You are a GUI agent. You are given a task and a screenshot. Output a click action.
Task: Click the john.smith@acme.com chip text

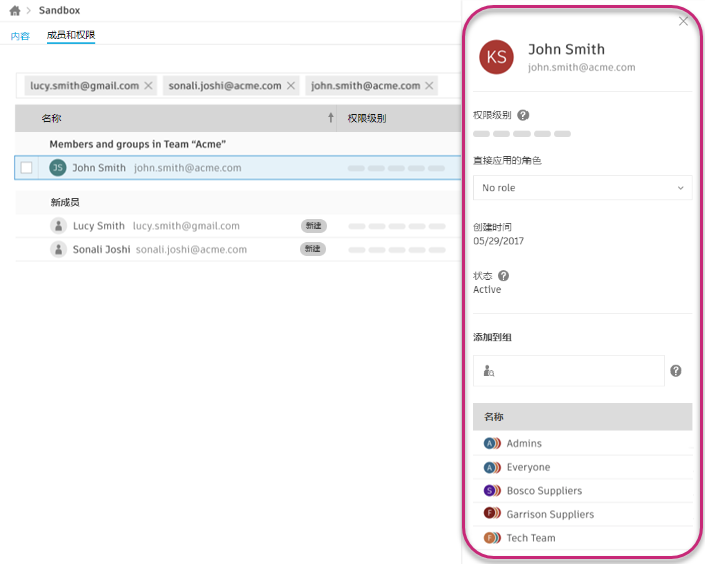click(366, 85)
